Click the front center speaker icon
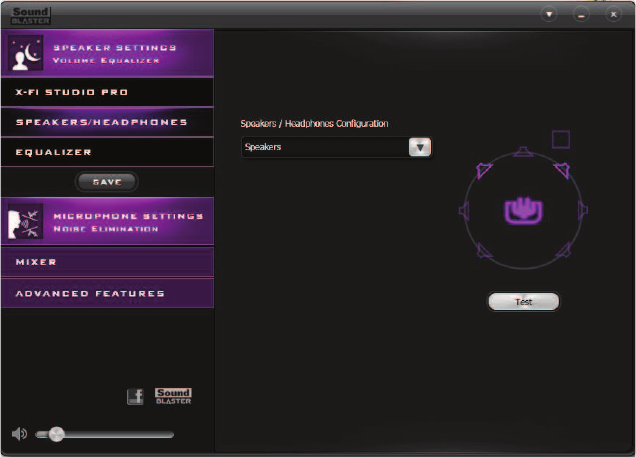 523,152
